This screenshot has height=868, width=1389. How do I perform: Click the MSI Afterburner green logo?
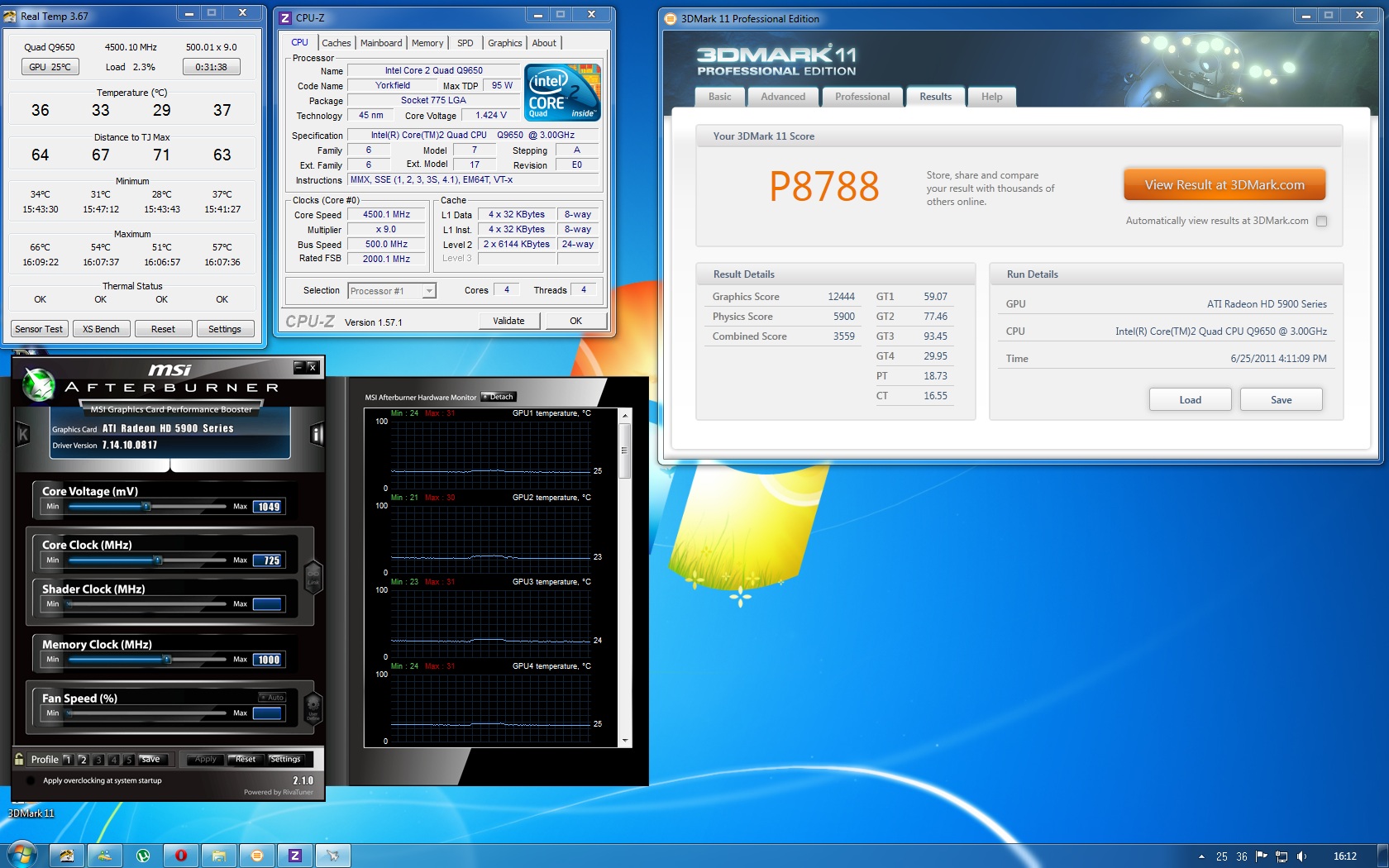pos(38,384)
